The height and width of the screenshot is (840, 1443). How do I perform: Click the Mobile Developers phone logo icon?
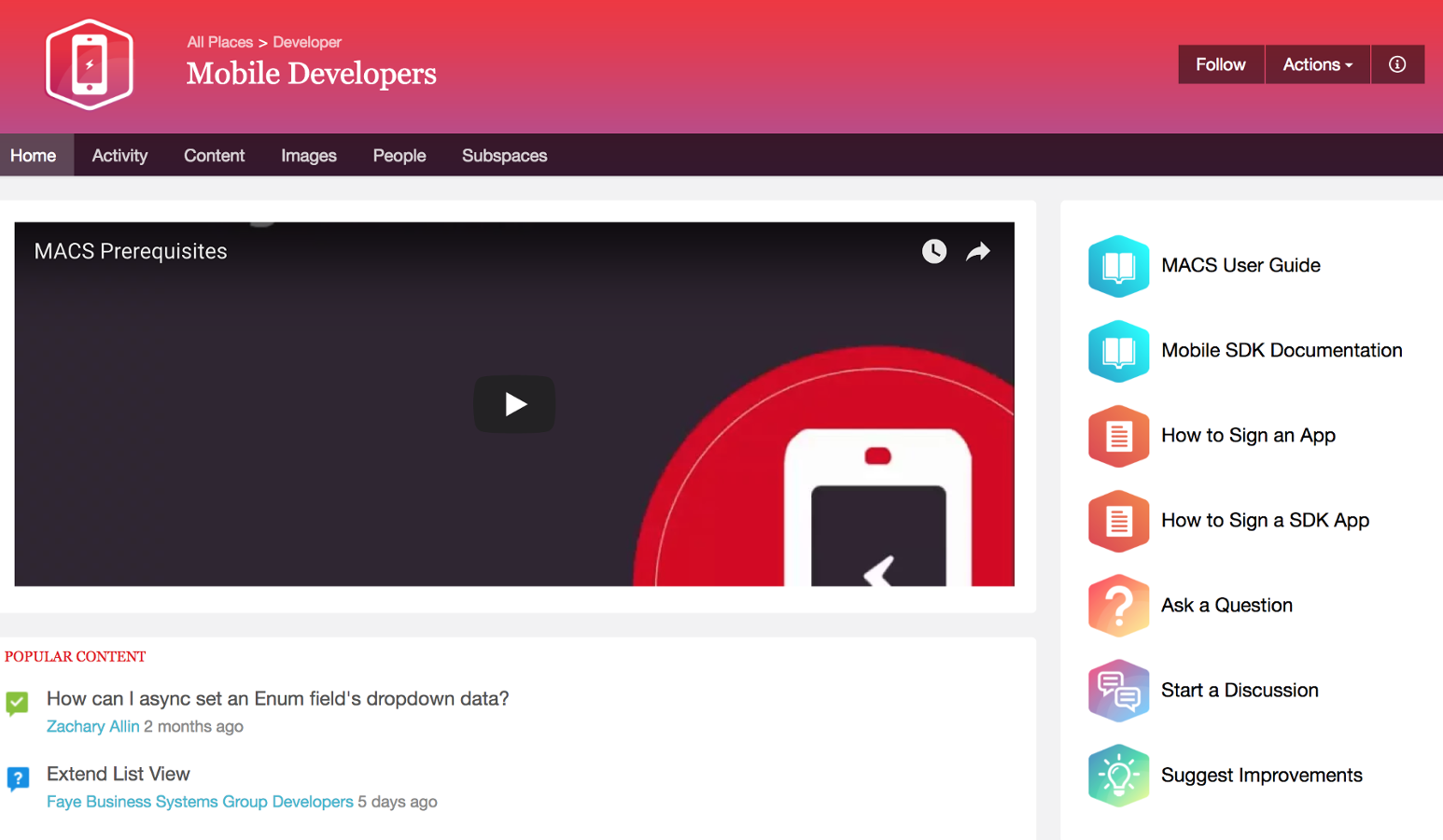point(90,64)
